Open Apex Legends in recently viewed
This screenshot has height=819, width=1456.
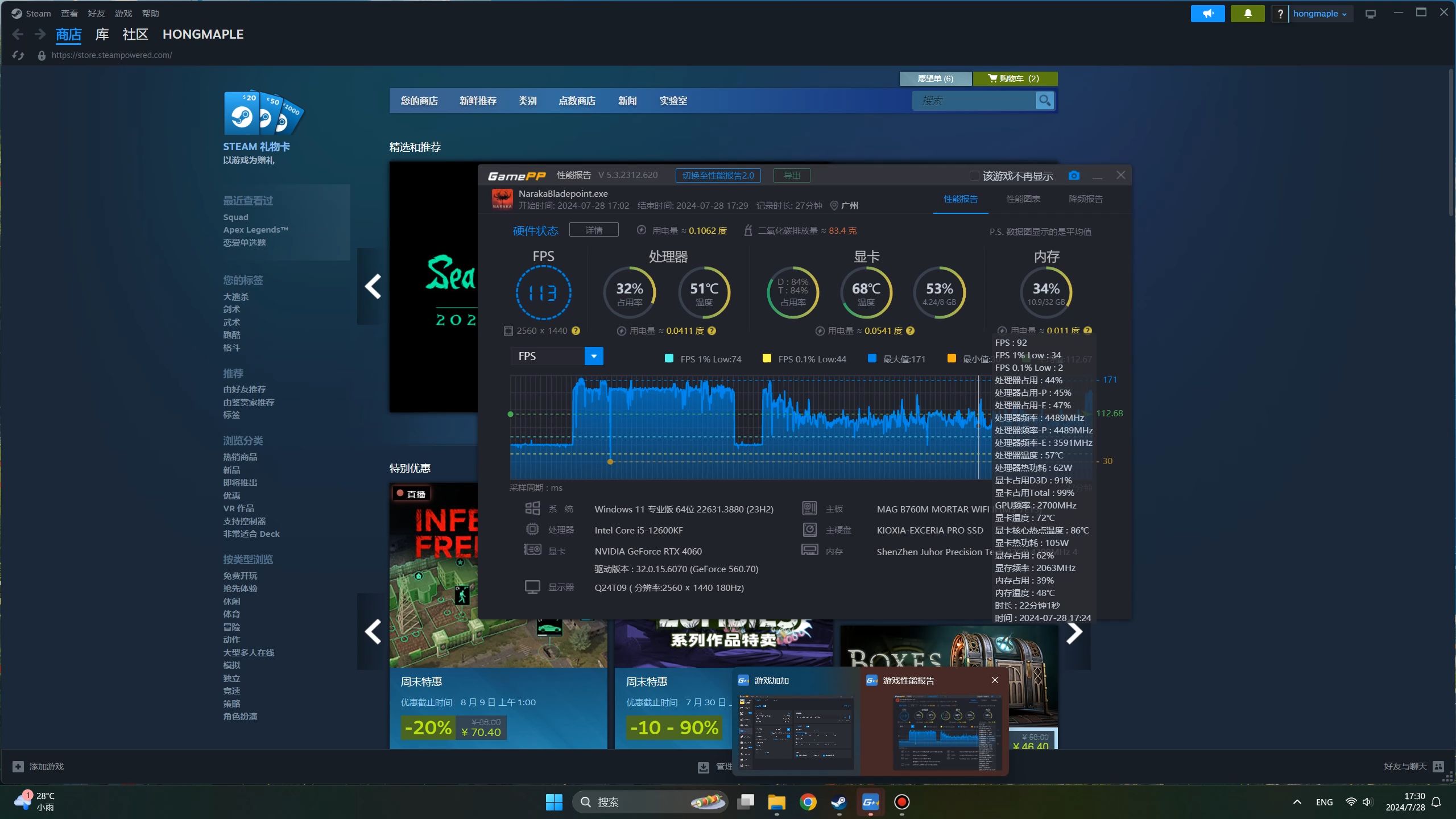click(x=255, y=230)
